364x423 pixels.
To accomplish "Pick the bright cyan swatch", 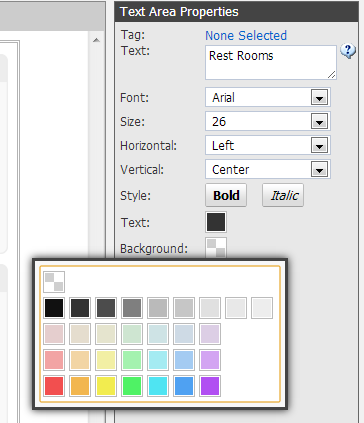I will click(158, 386).
